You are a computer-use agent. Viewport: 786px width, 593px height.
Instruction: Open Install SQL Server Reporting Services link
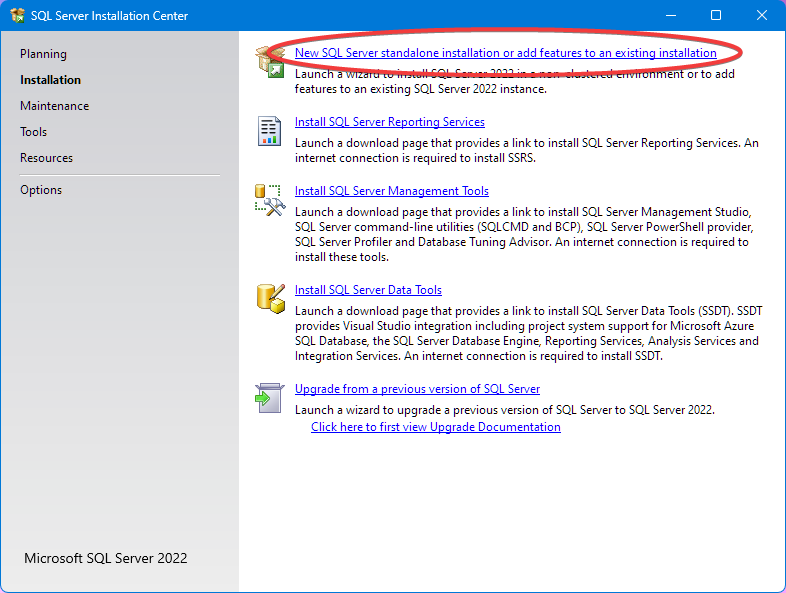[389, 122]
